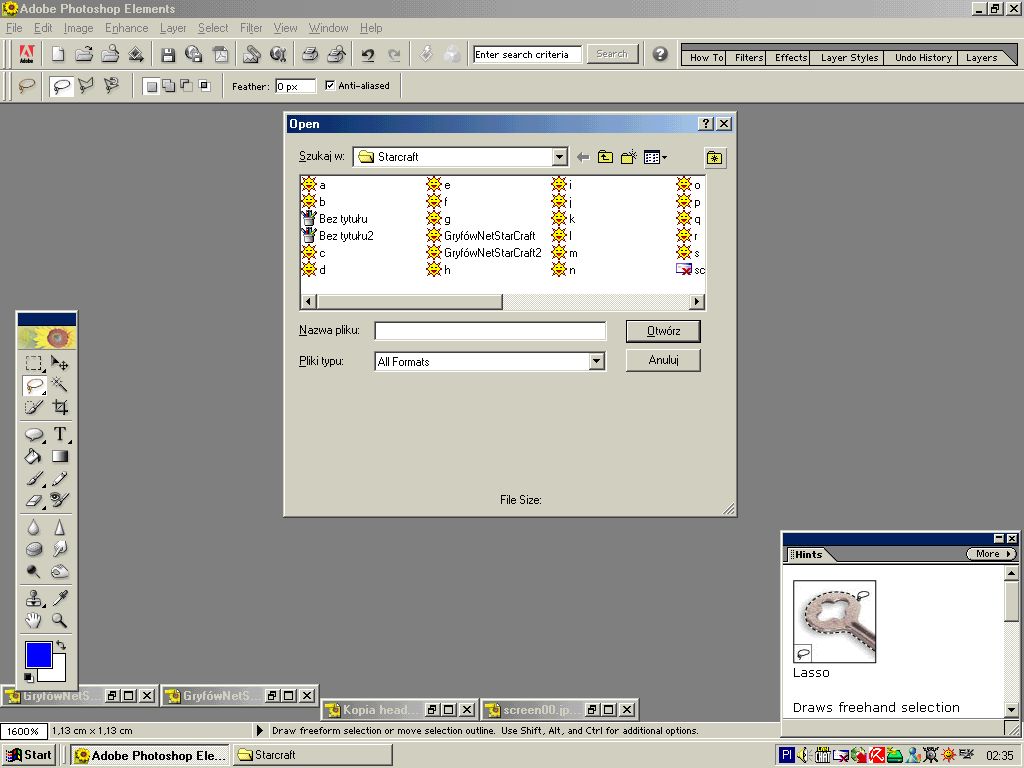Activate the Zoom magnifier tool
This screenshot has height=768, width=1024.
tap(60, 620)
